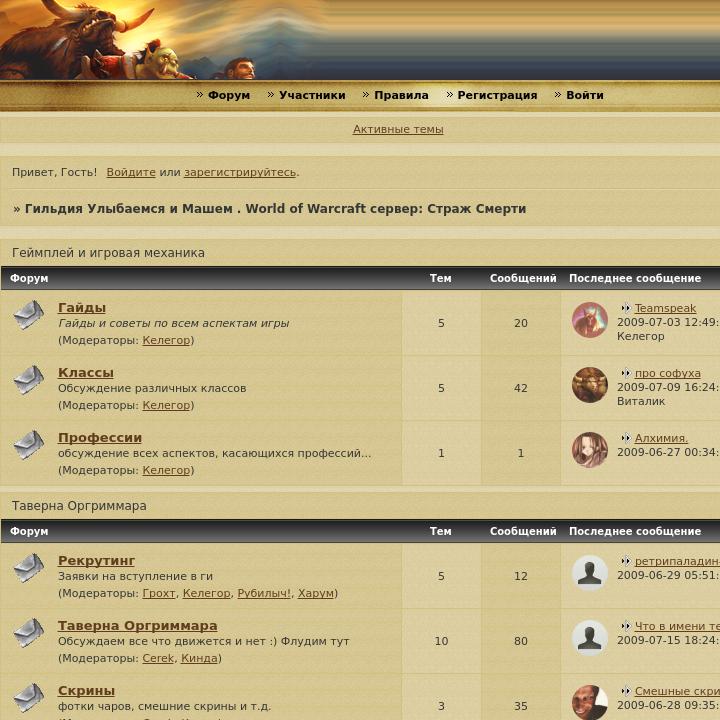Image resolution: width=720 pixels, height=720 pixels.
Task: Click the message count 80 in Таверна row
Action: pyautogui.click(x=521, y=641)
